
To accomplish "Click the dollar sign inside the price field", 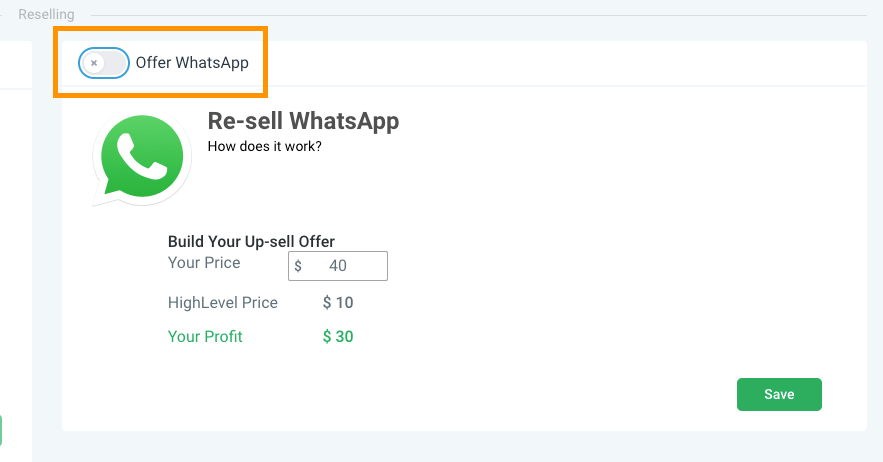I will pyautogui.click(x=298, y=267).
